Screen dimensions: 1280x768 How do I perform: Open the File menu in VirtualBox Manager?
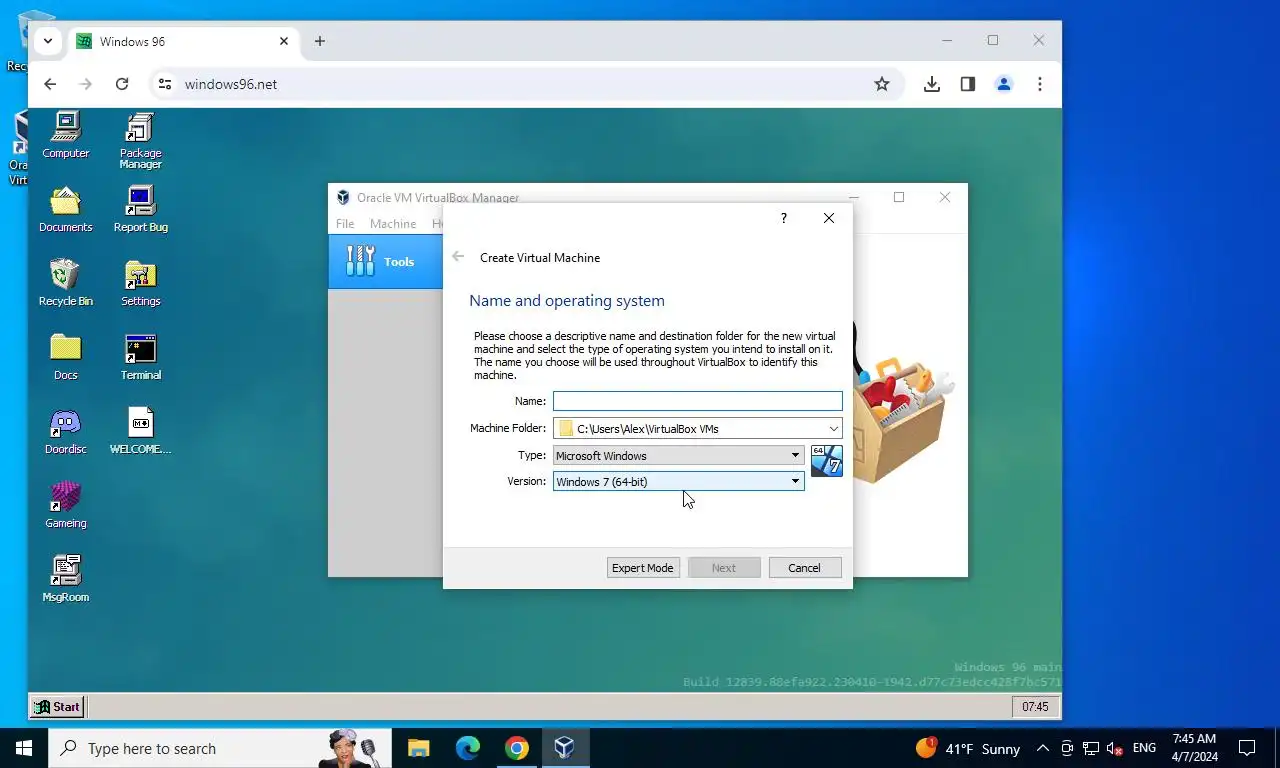(x=345, y=224)
